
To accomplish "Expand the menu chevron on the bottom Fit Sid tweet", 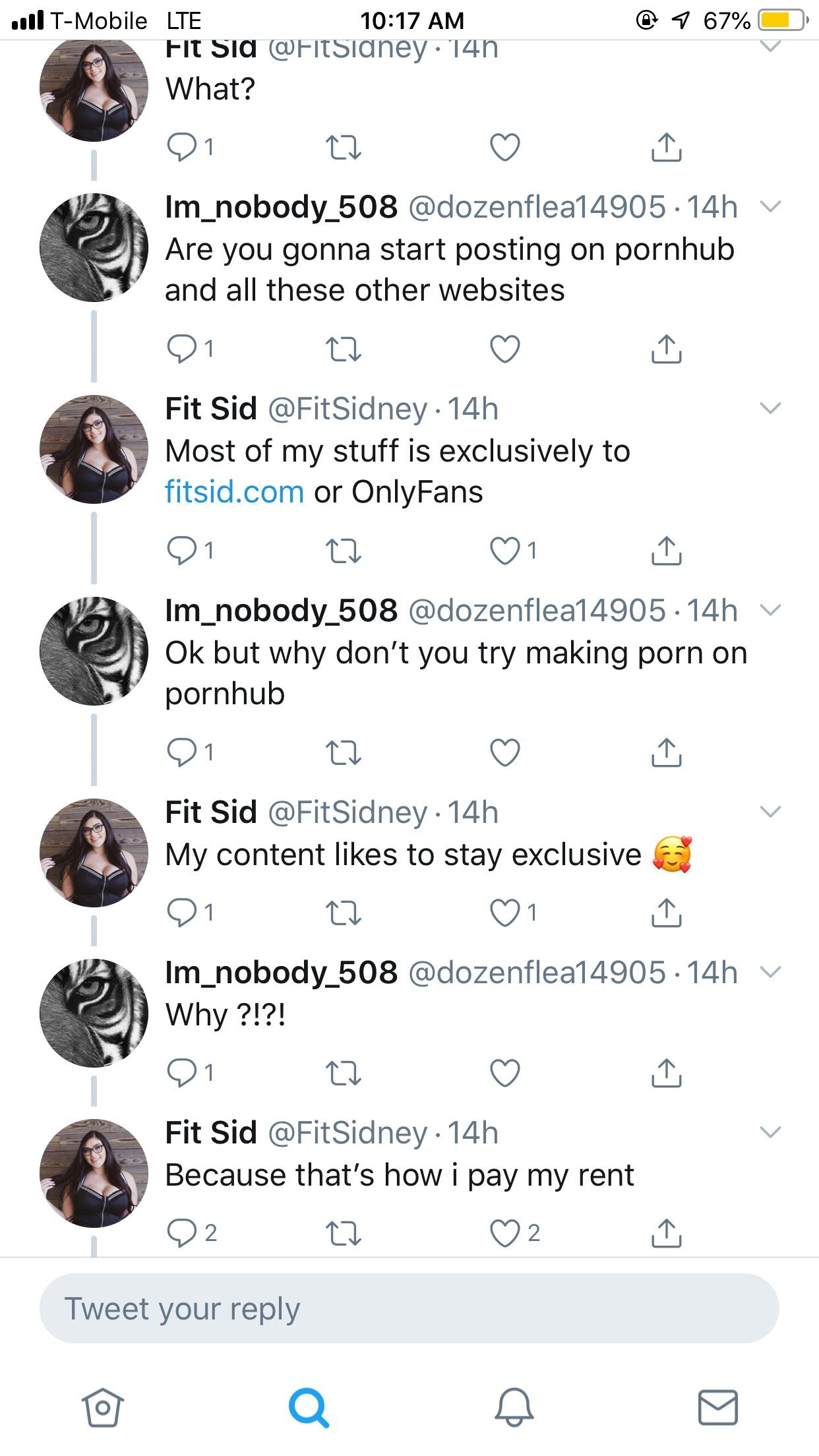I will tap(770, 1132).
